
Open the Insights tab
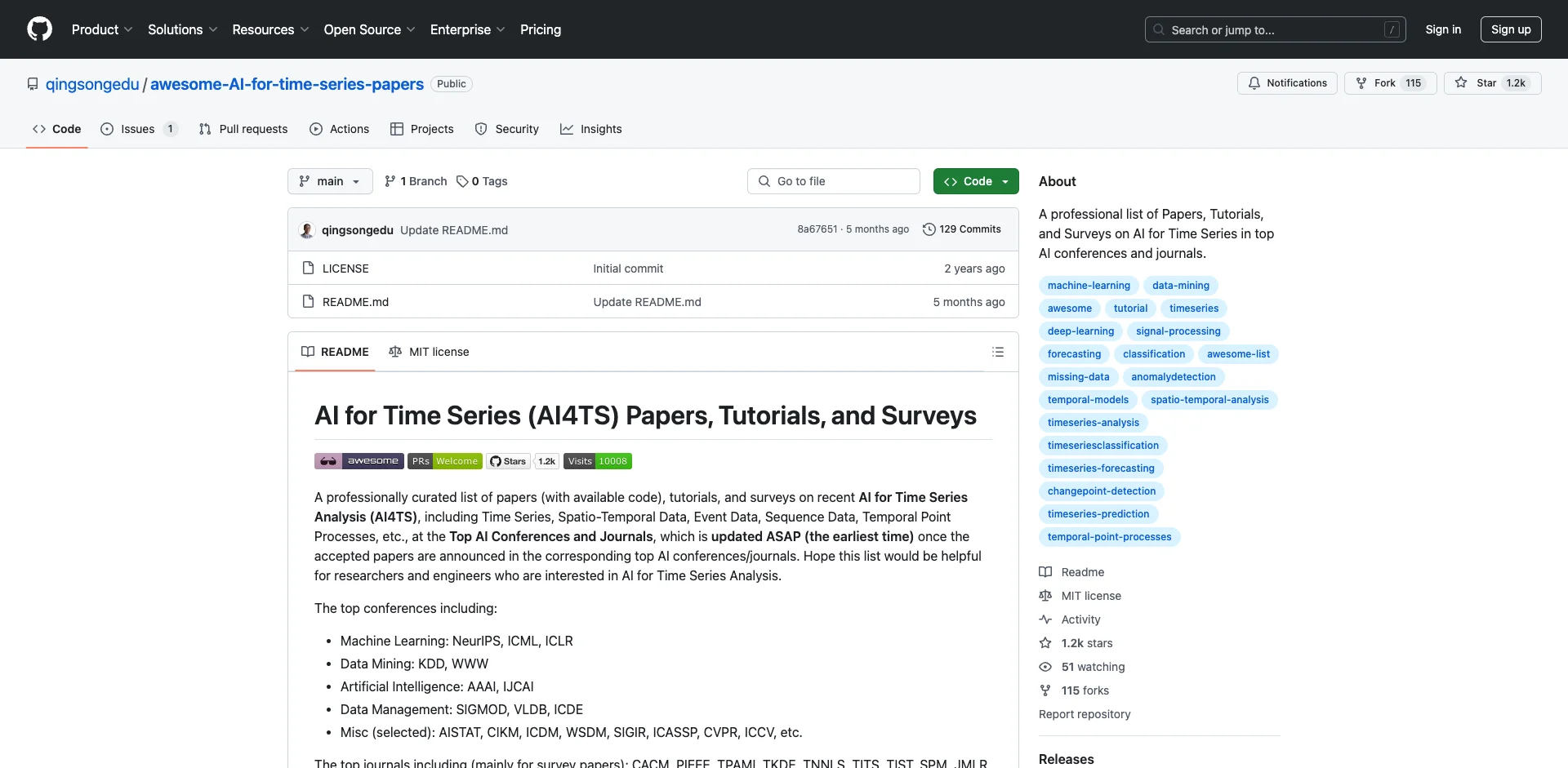tap(591, 129)
